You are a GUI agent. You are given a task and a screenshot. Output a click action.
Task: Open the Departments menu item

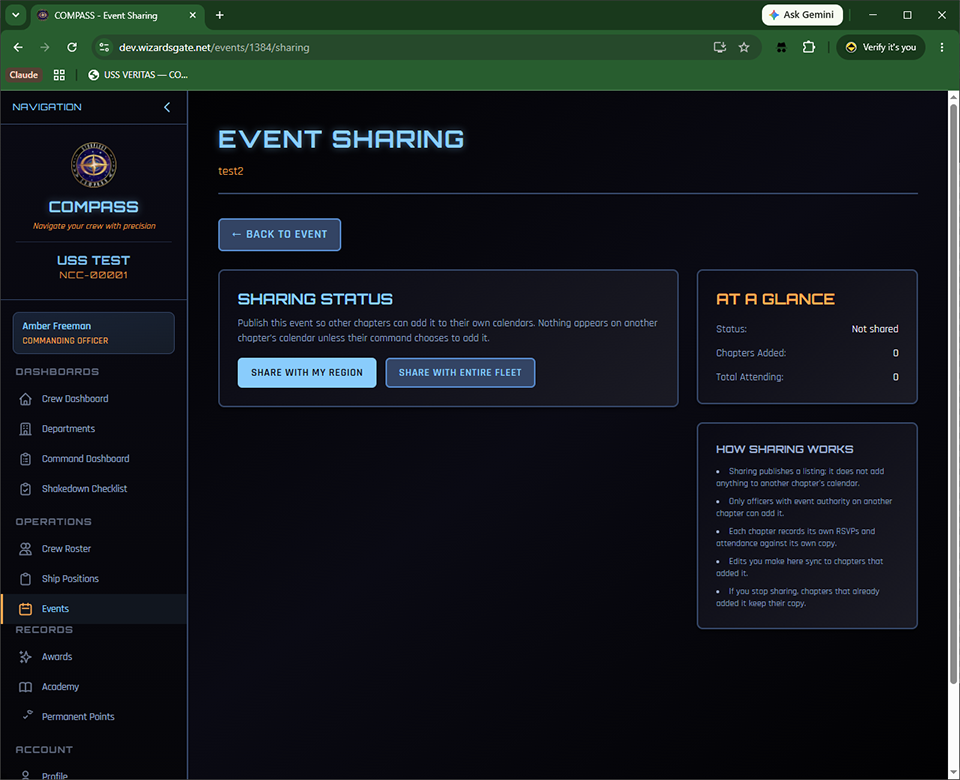point(94,429)
